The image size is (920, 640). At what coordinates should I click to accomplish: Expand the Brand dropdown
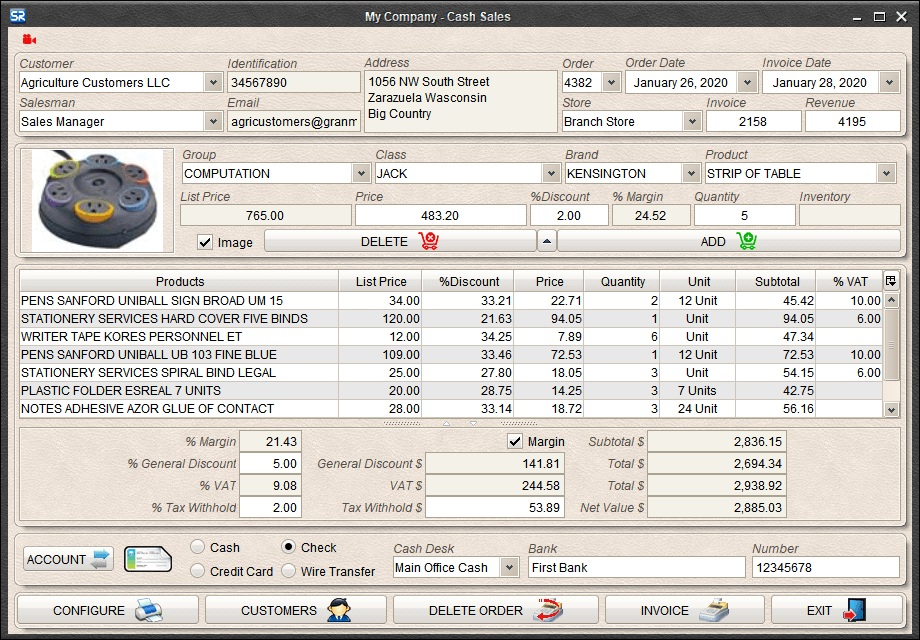point(691,174)
